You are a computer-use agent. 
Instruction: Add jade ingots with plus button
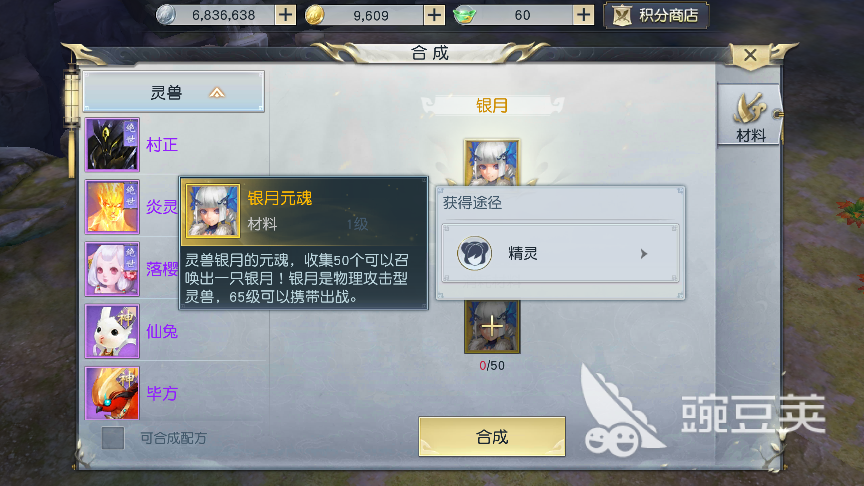(x=583, y=15)
